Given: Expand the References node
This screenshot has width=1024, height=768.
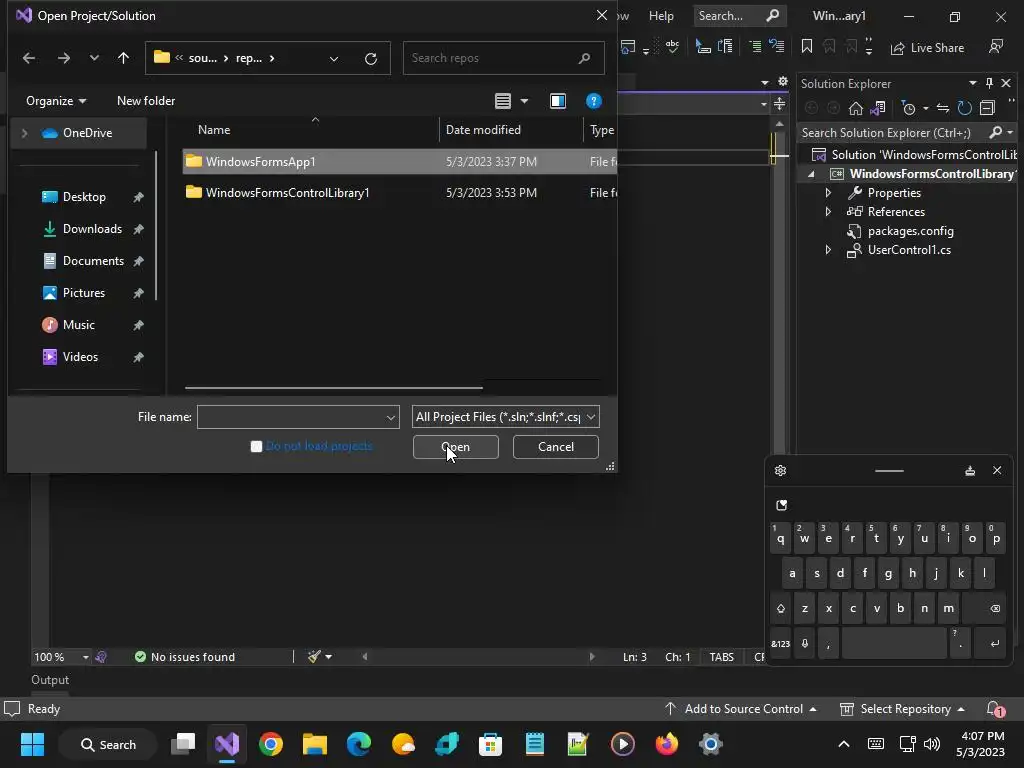Looking at the screenshot, I should pos(828,212).
